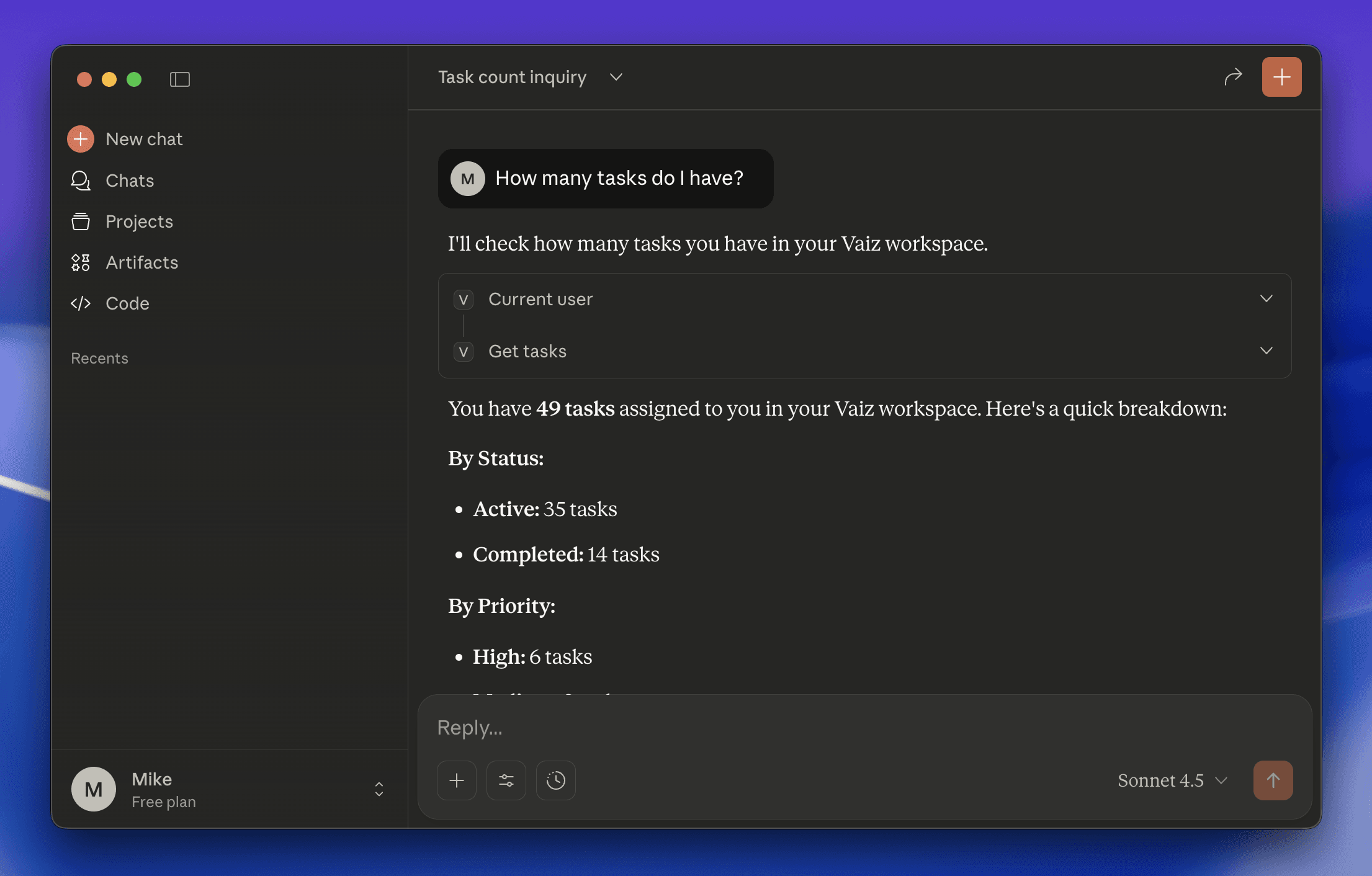This screenshot has height=876, width=1372.
Task: Open the Sonnet 4.5 model selector
Action: (1172, 780)
